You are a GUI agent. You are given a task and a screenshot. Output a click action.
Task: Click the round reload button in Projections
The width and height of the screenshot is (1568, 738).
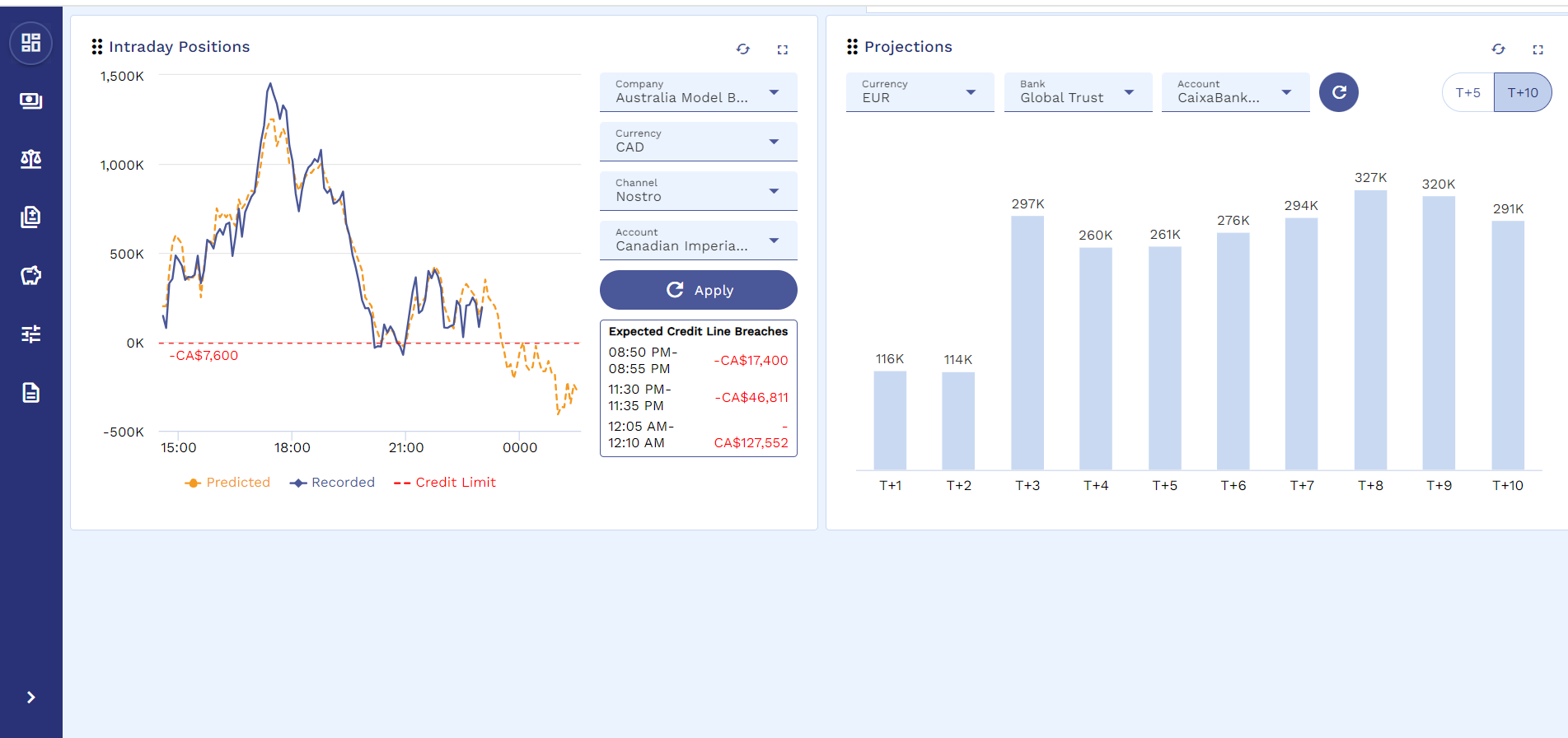(1339, 92)
